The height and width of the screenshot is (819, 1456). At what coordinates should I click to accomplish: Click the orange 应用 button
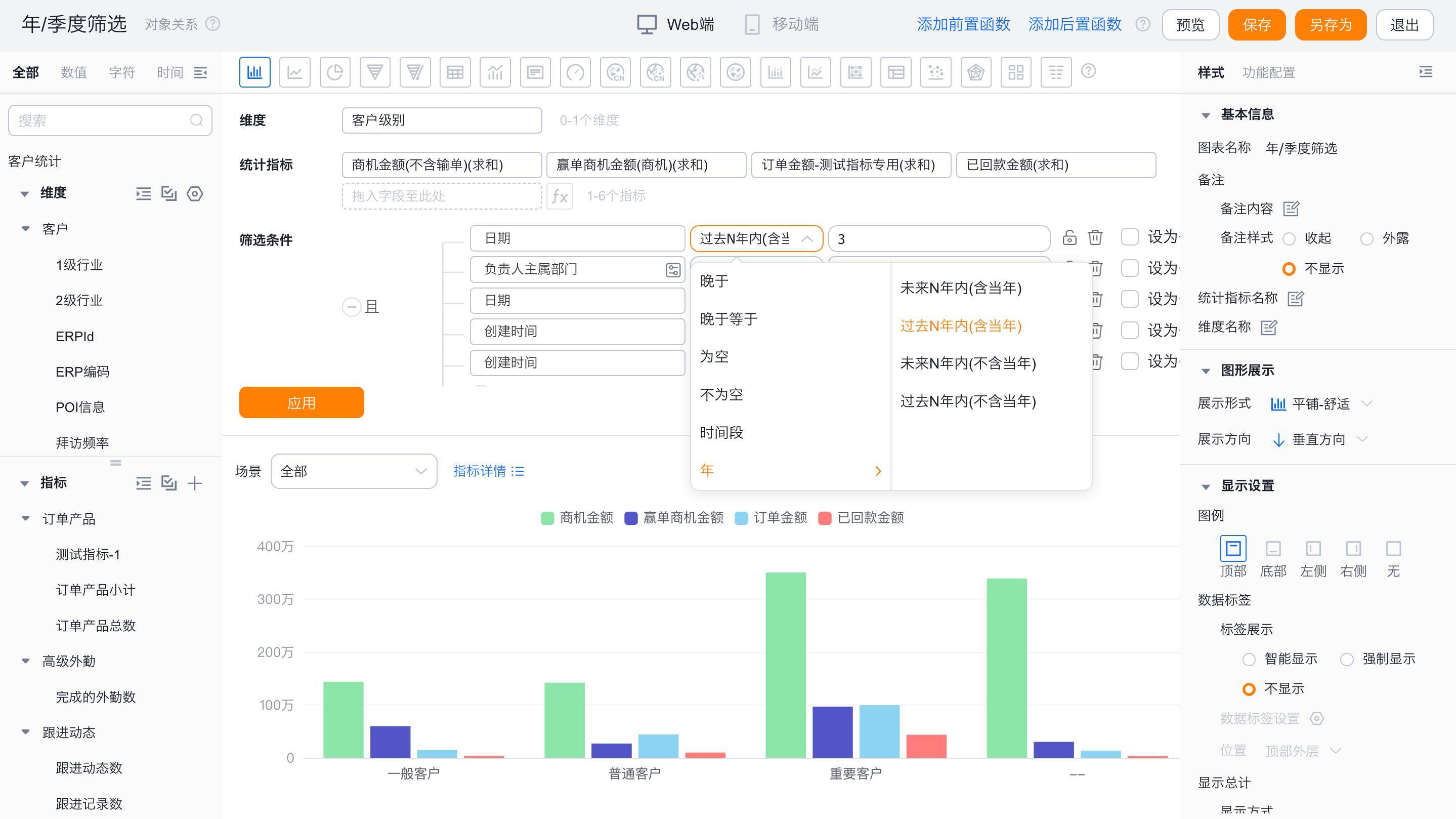[301, 403]
